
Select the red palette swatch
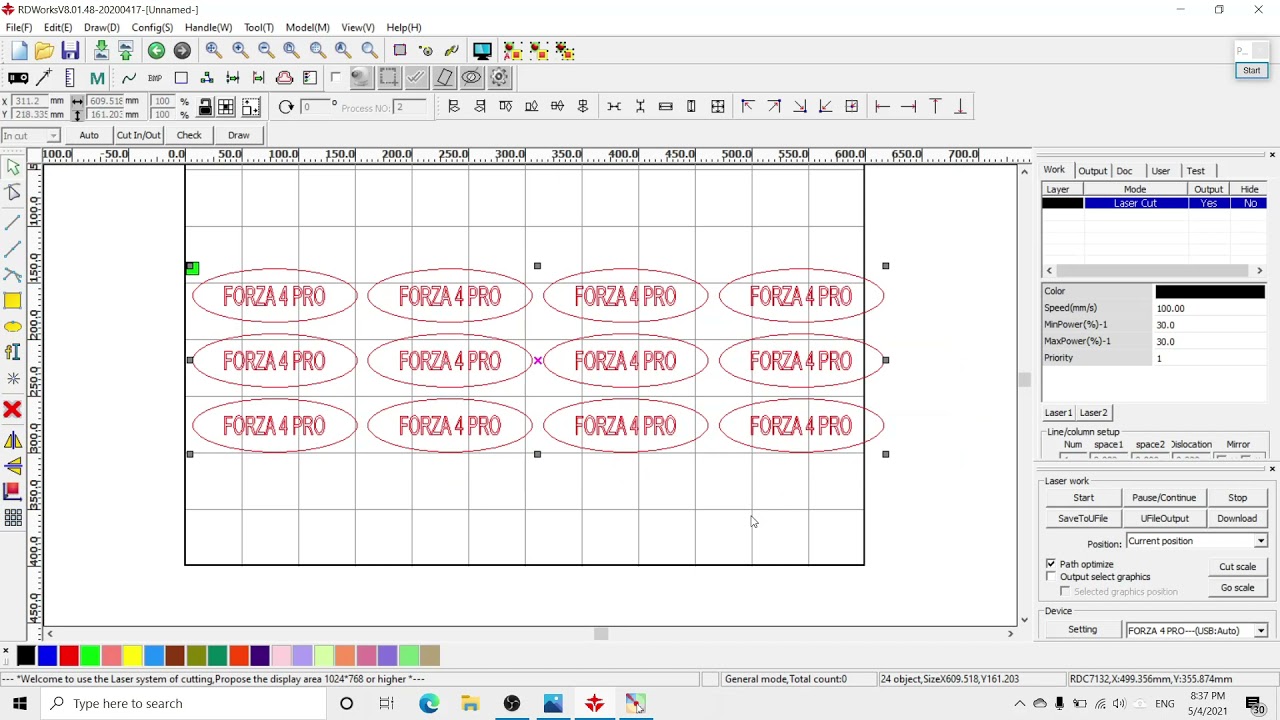(x=68, y=656)
